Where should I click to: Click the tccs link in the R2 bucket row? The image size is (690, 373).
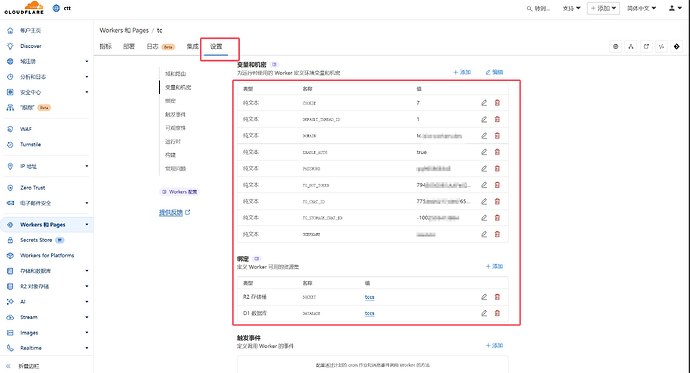point(370,297)
